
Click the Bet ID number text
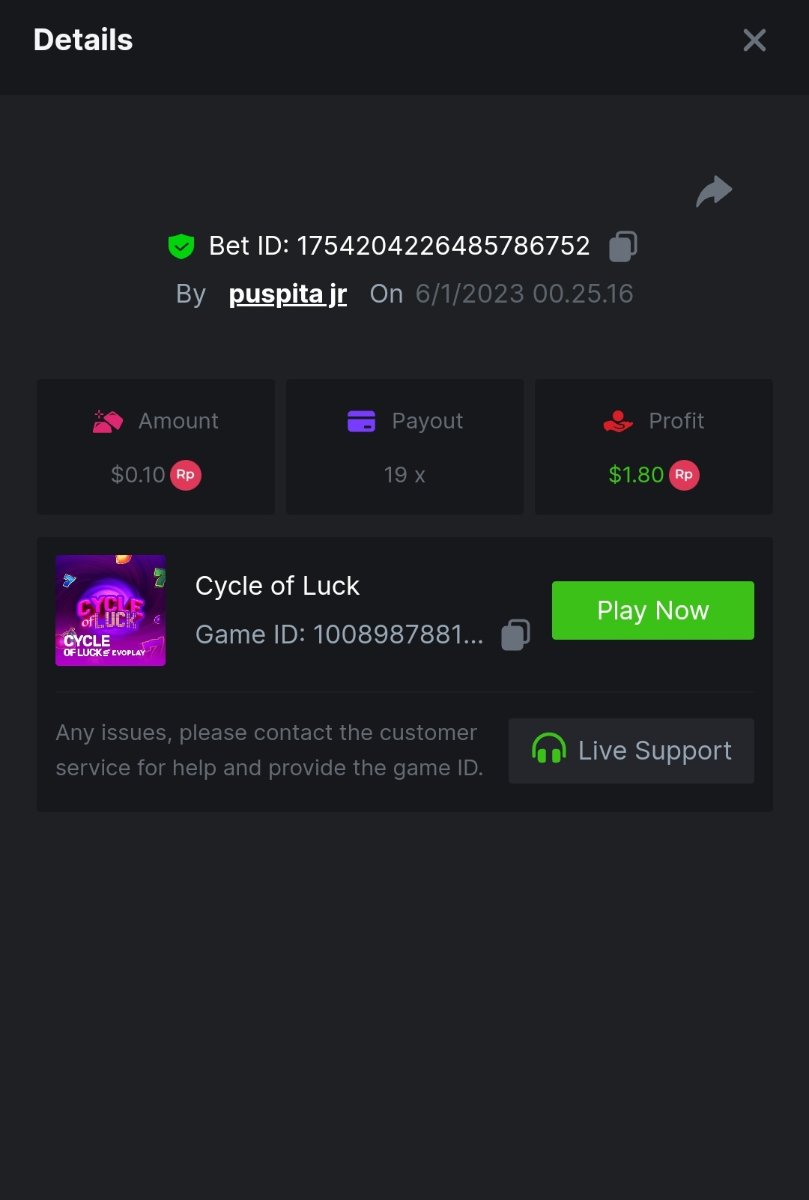pos(443,246)
